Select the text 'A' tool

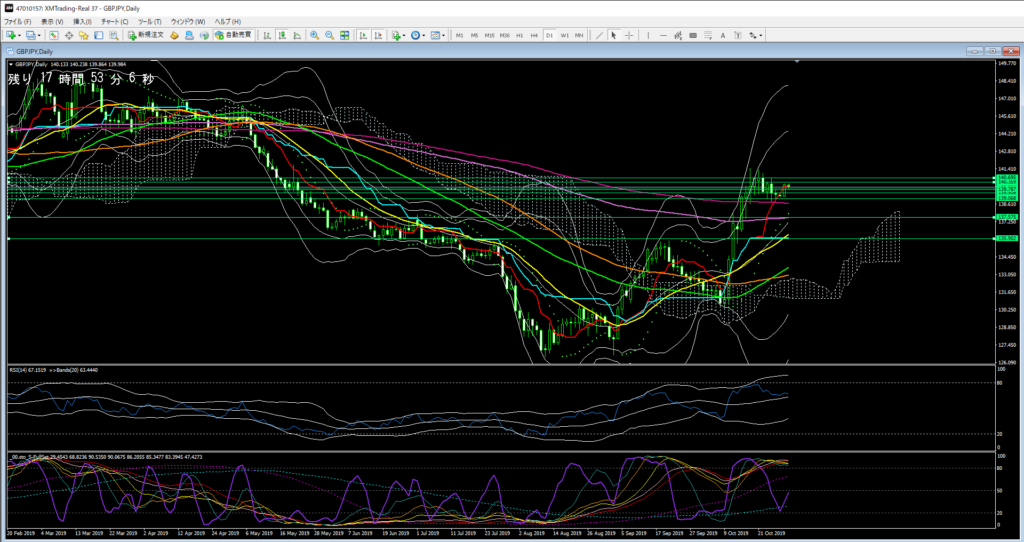tap(723, 35)
